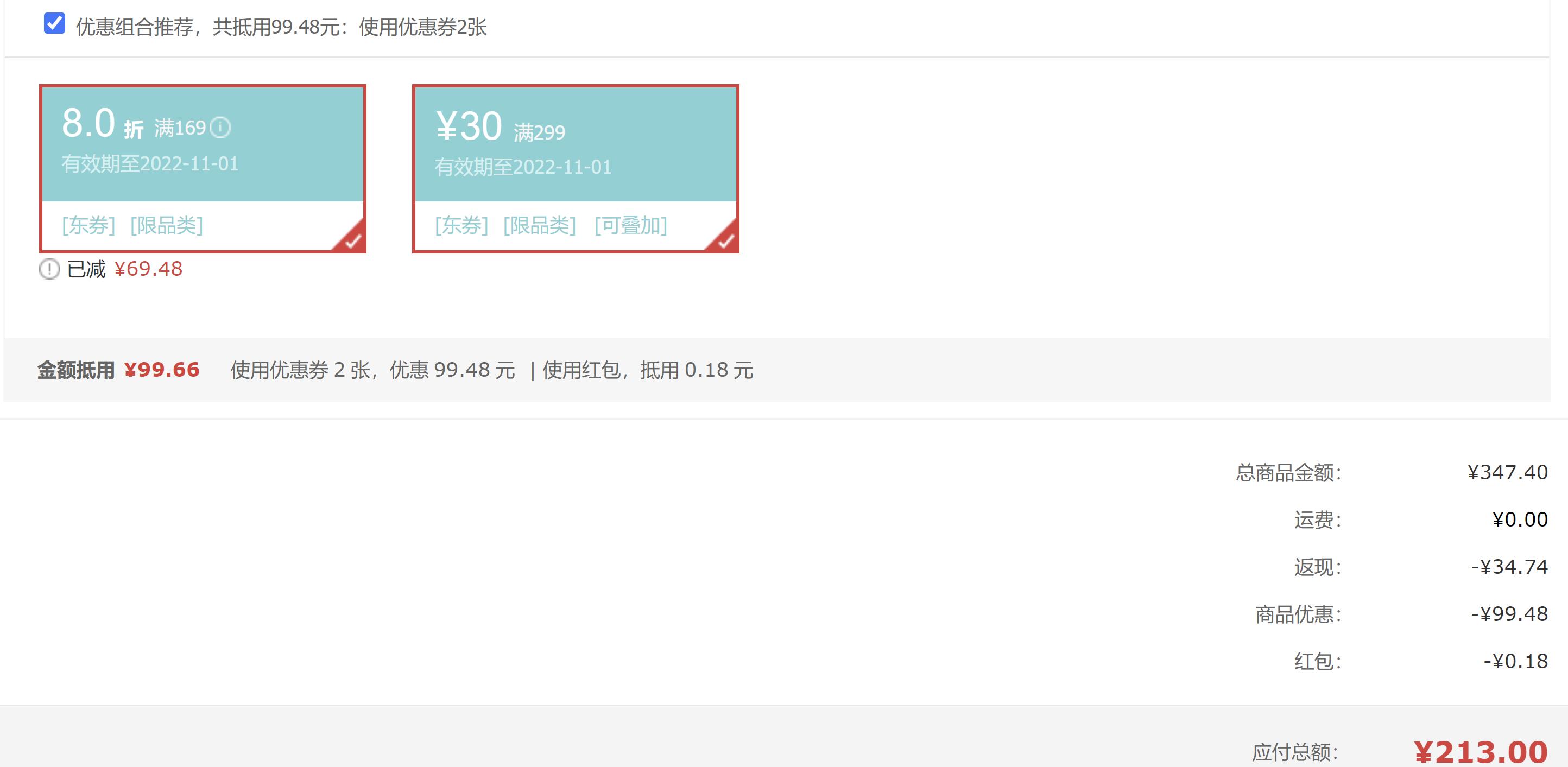Image resolution: width=1568 pixels, height=767 pixels.
Task: Click the selected checkmark corner on the 8.0折 coupon
Action: [x=353, y=241]
